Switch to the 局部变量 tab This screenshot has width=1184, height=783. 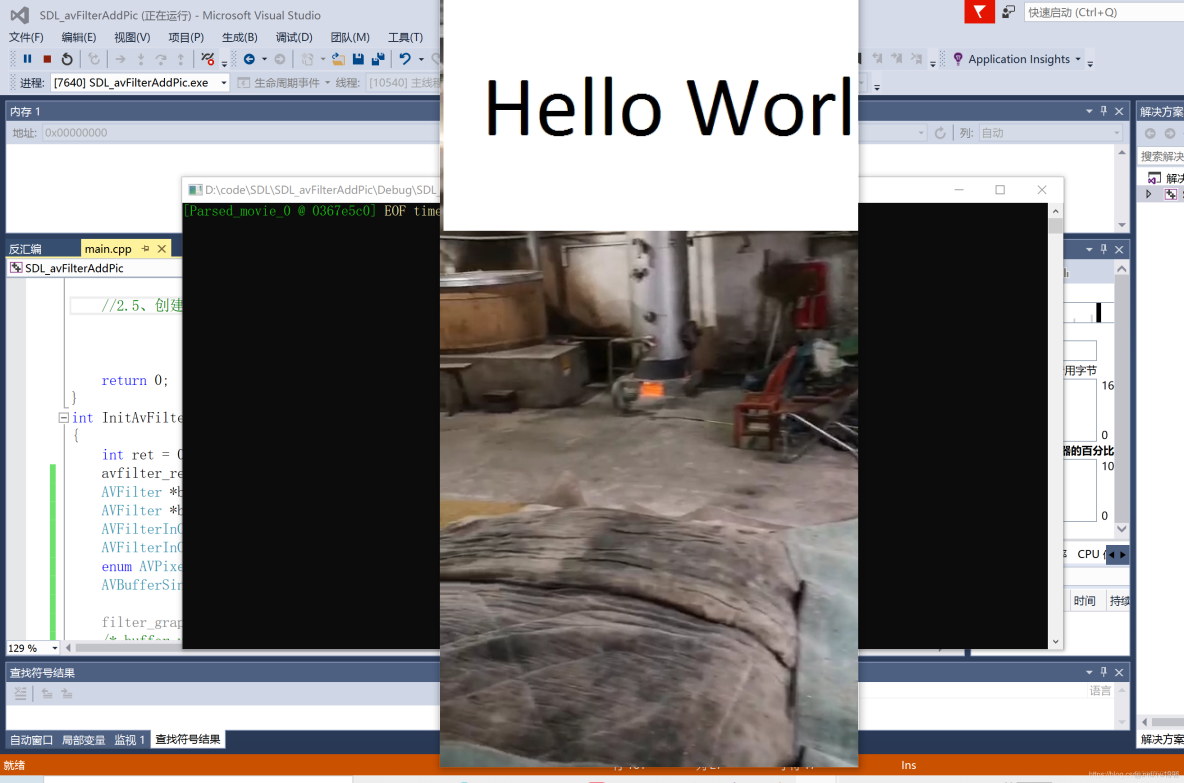[83, 739]
